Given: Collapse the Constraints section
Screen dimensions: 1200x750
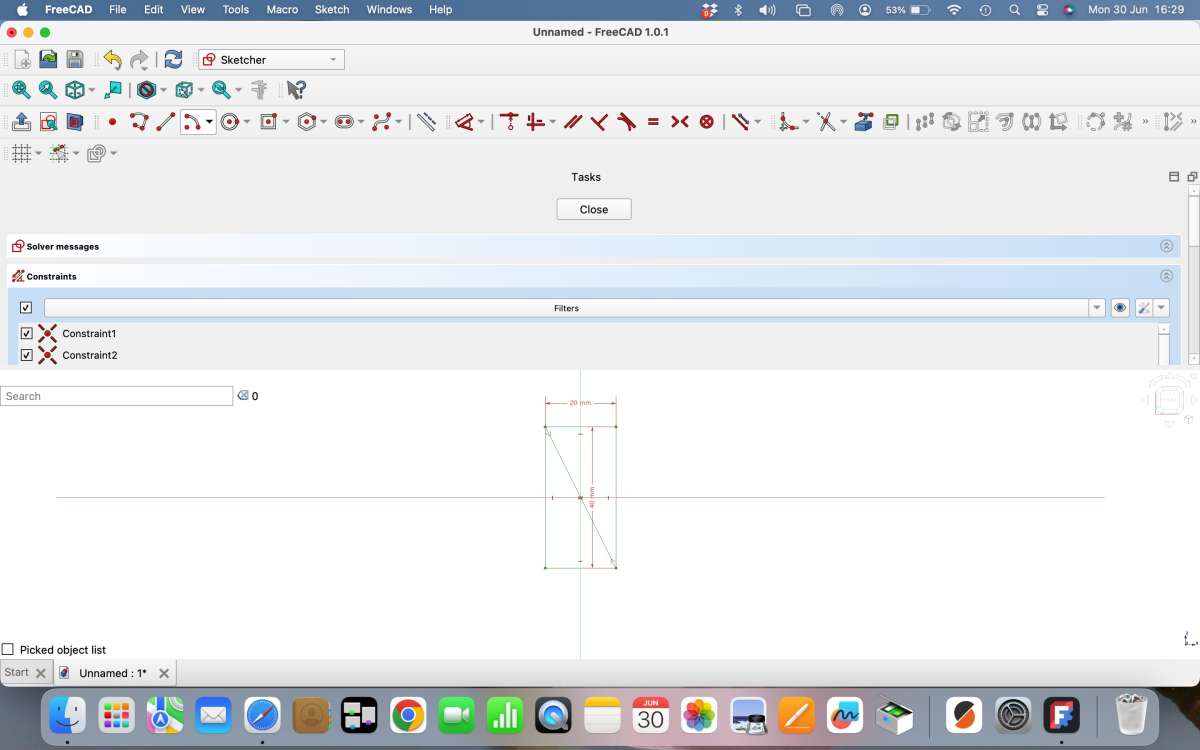Looking at the screenshot, I should pyautogui.click(x=1166, y=276).
